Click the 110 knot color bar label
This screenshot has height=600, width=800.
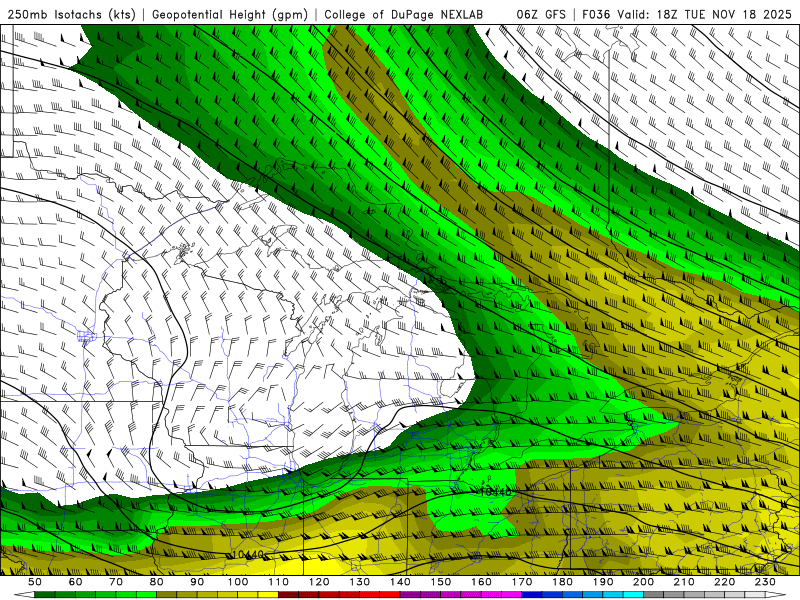click(x=278, y=582)
